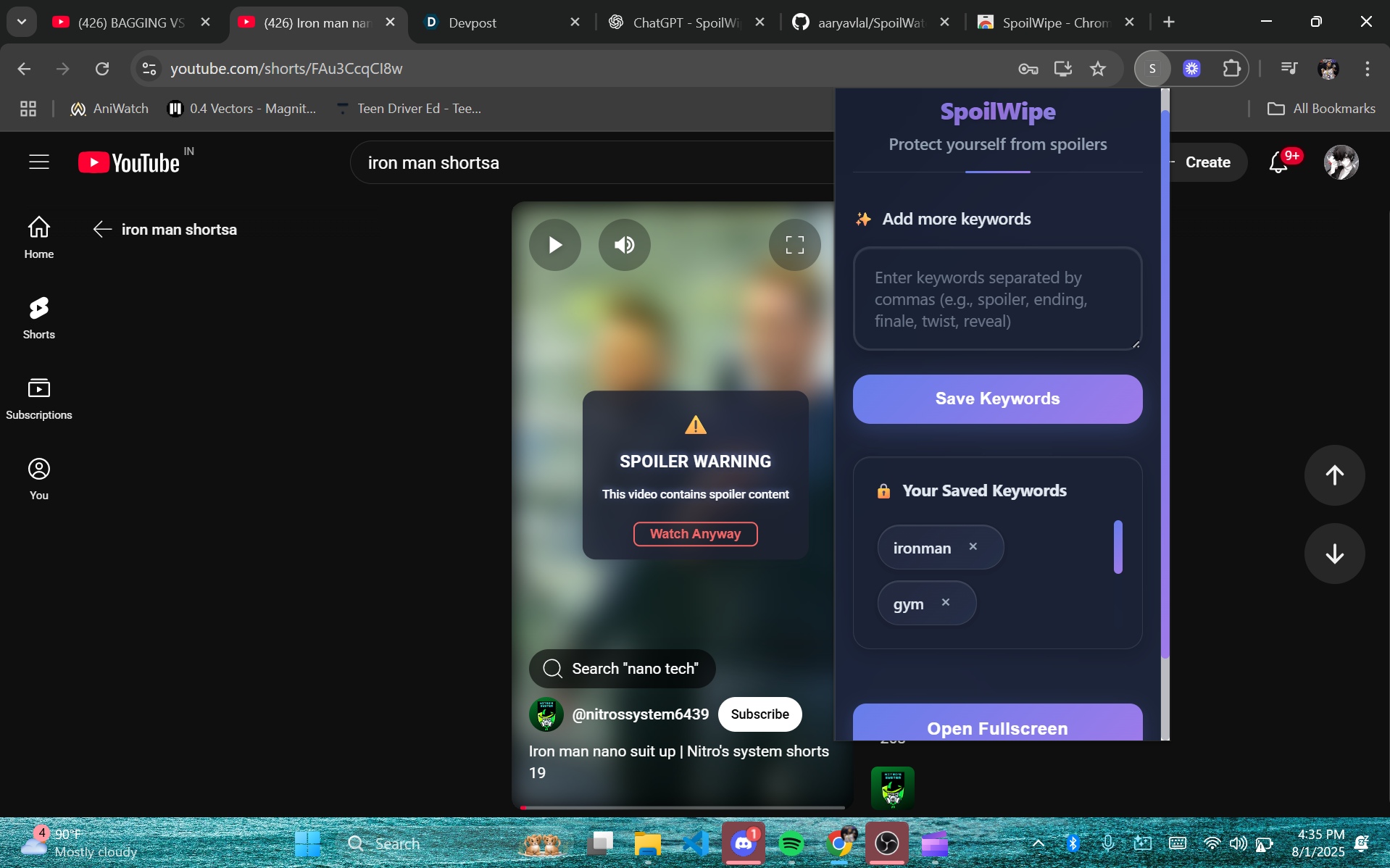Screen dimensions: 1390x868
Task: Open the You section in sidebar
Action: [x=39, y=479]
